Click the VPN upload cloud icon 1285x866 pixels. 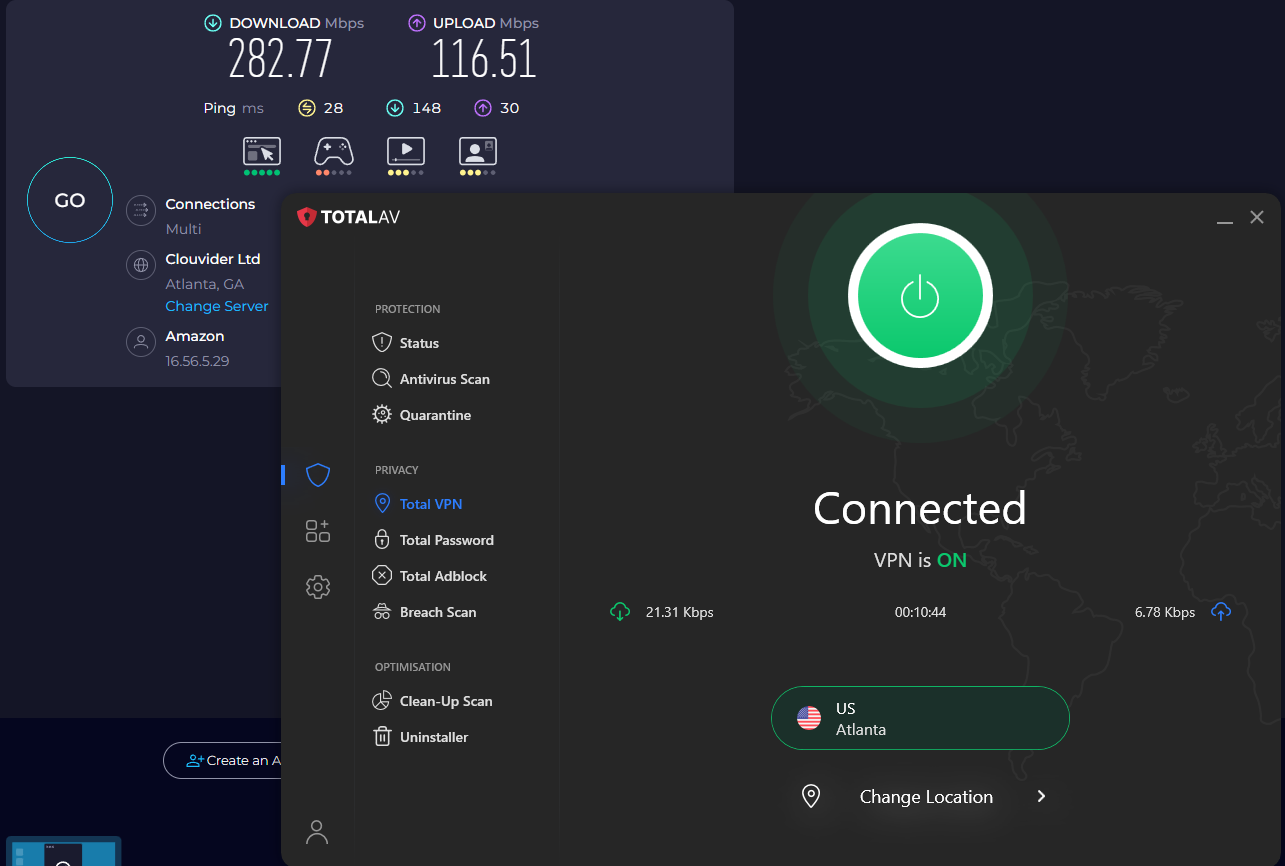[1221, 612]
